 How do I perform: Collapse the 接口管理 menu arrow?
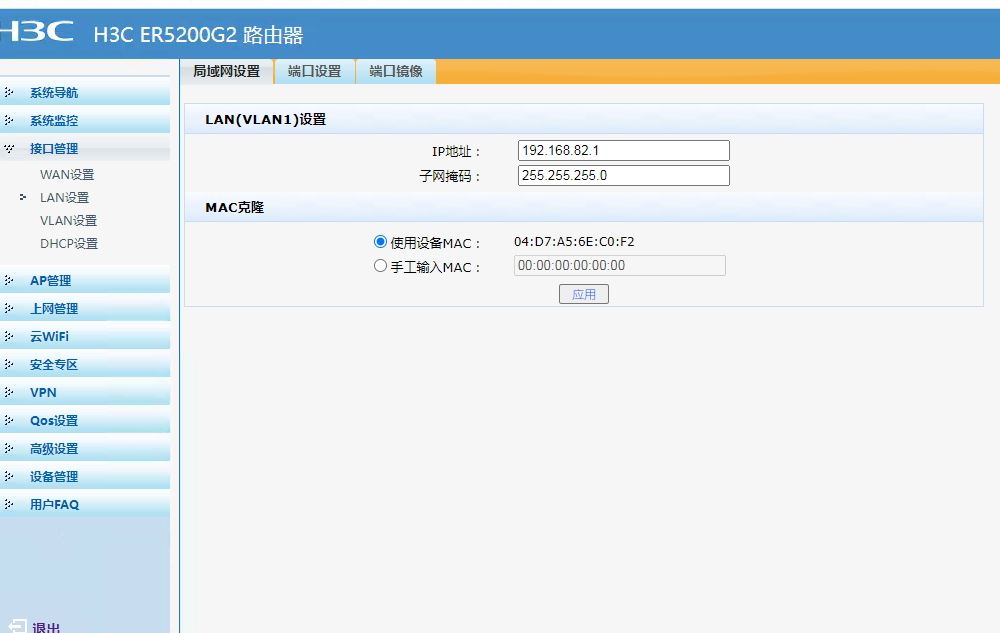pyautogui.click(x=9, y=149)
